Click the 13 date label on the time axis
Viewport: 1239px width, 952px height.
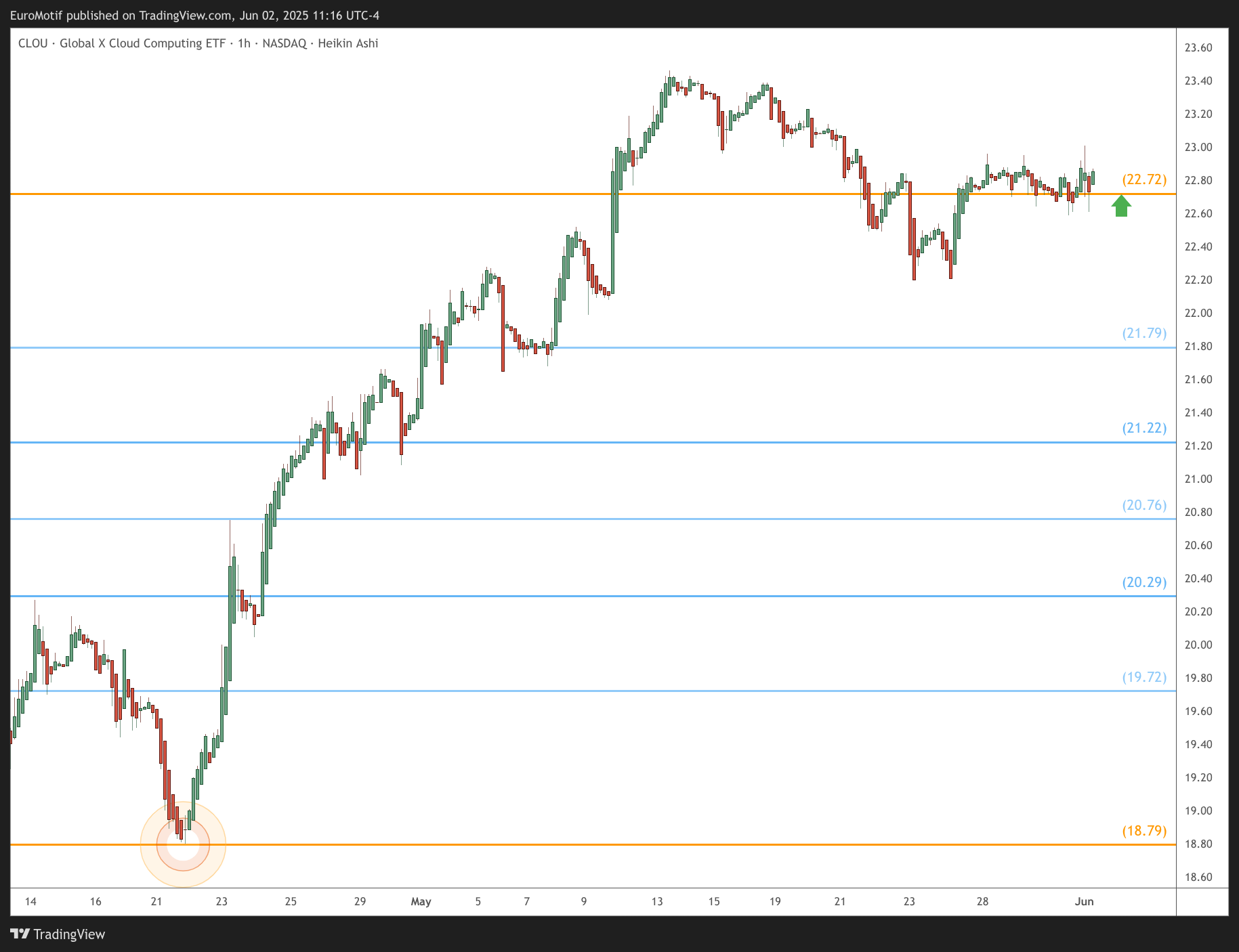[657, 901]
